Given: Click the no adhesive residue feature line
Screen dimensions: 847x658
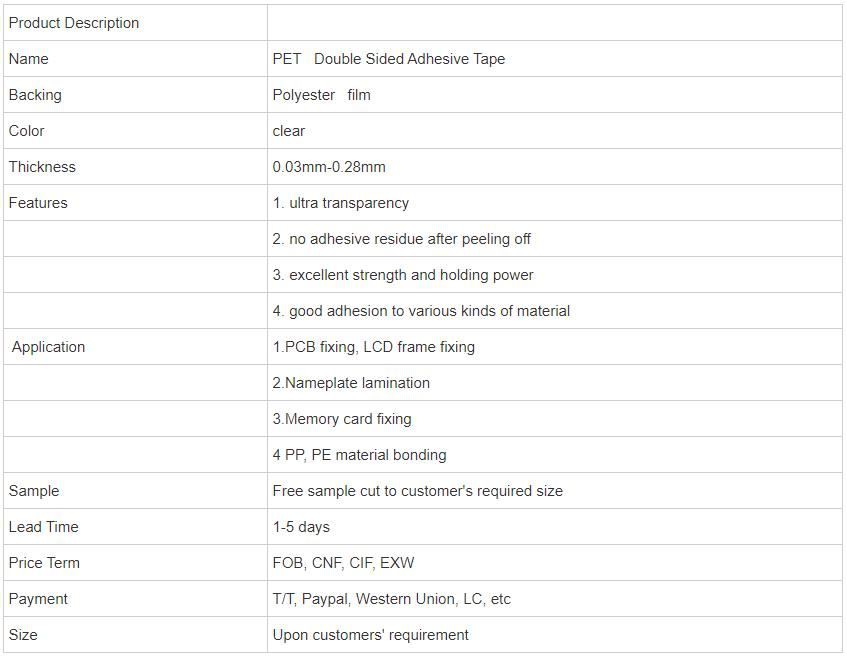Looking at the screenshot, I should 402,239.
